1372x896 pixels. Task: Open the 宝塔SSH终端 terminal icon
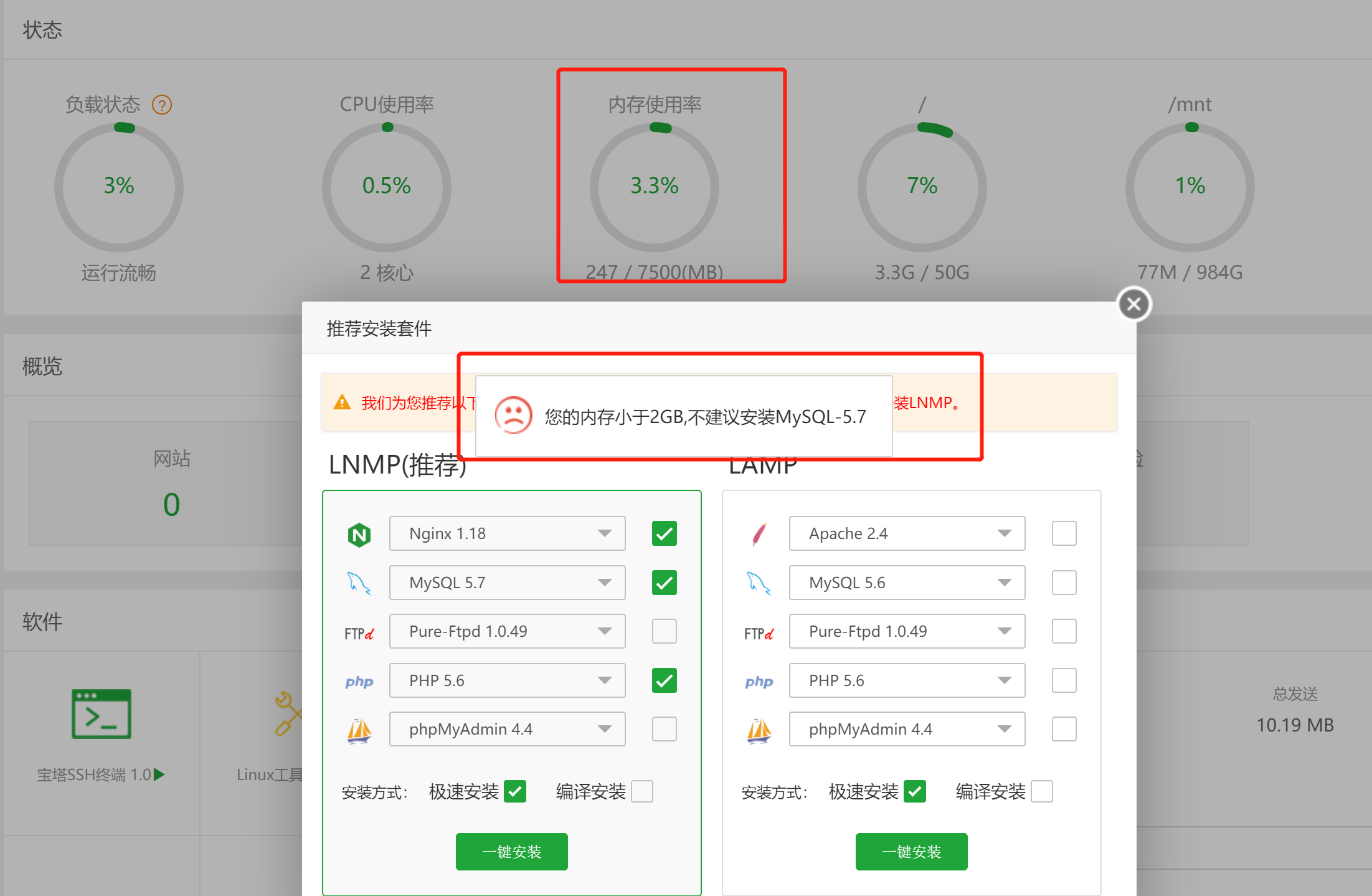click(102, 714)
